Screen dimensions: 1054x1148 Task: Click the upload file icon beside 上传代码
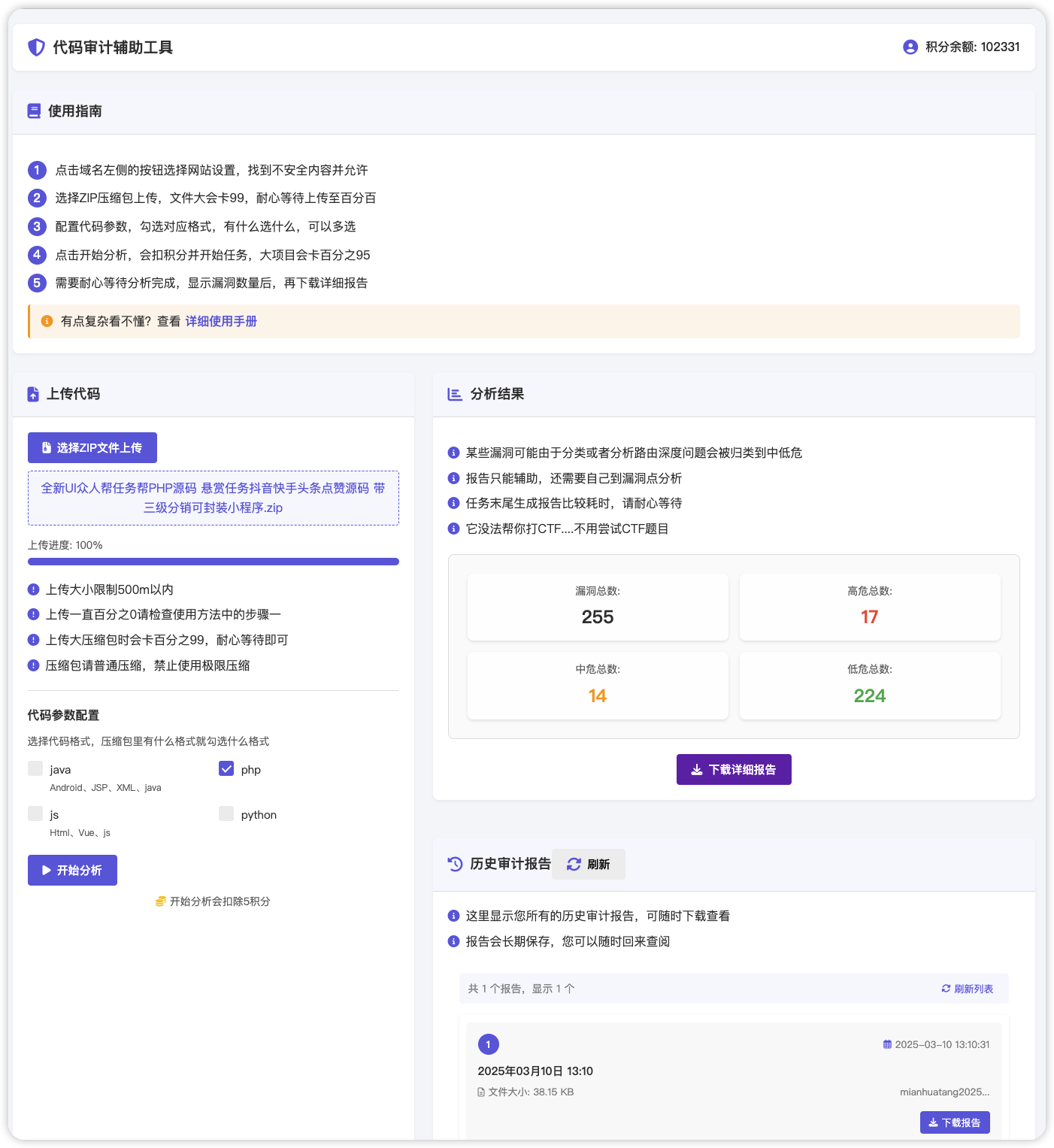click(x=34, y=393)
